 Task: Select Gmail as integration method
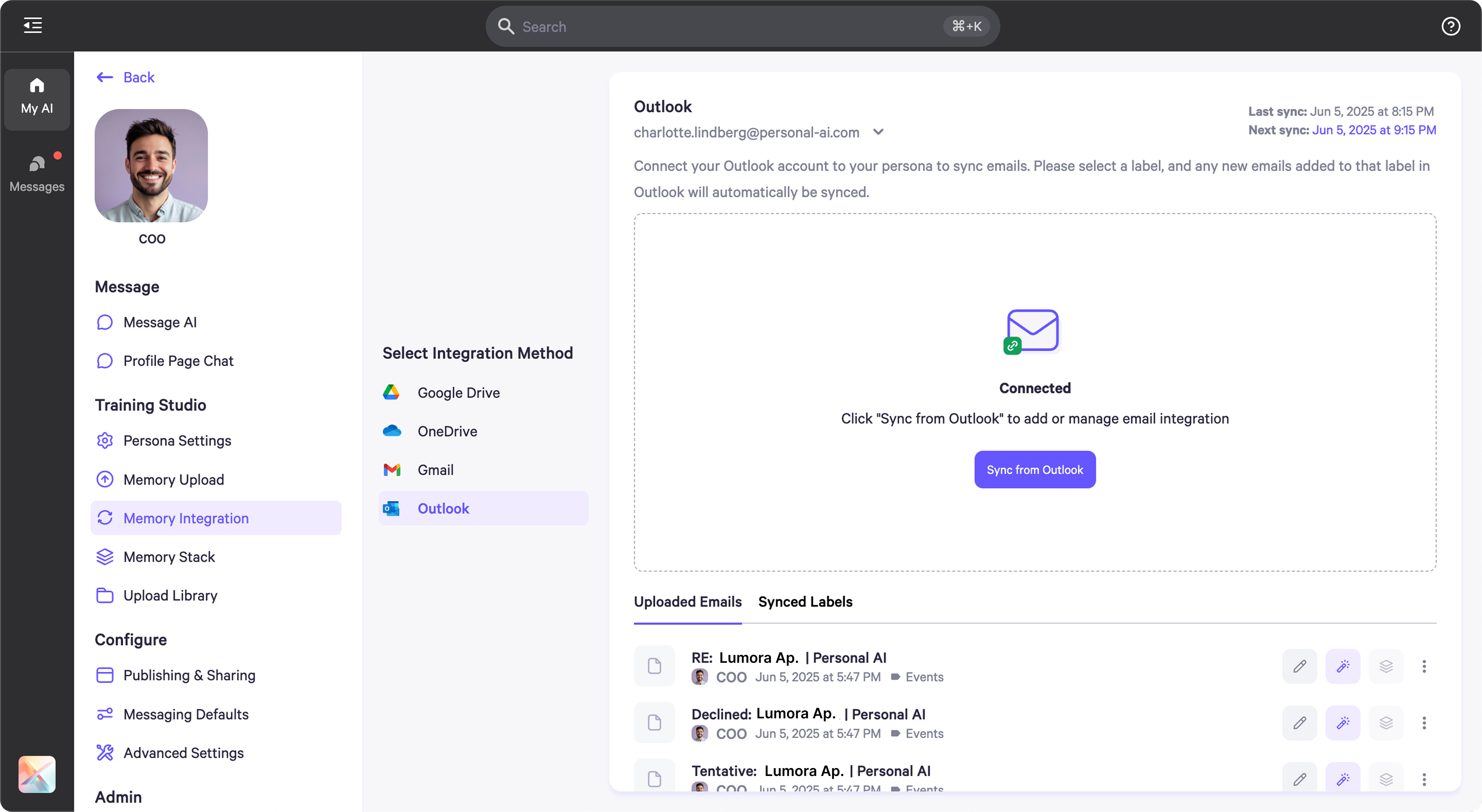[x=435, y=470]
